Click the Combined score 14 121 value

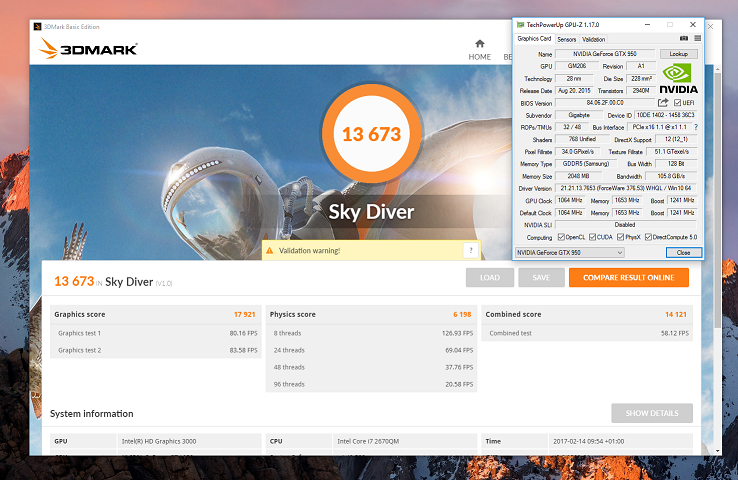click(675, 314)
